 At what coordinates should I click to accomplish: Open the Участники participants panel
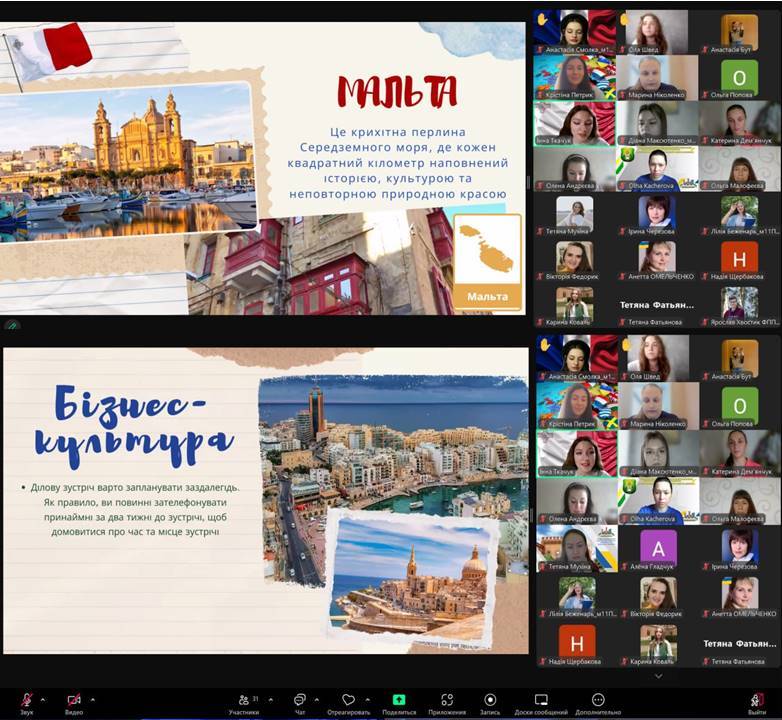243,700
